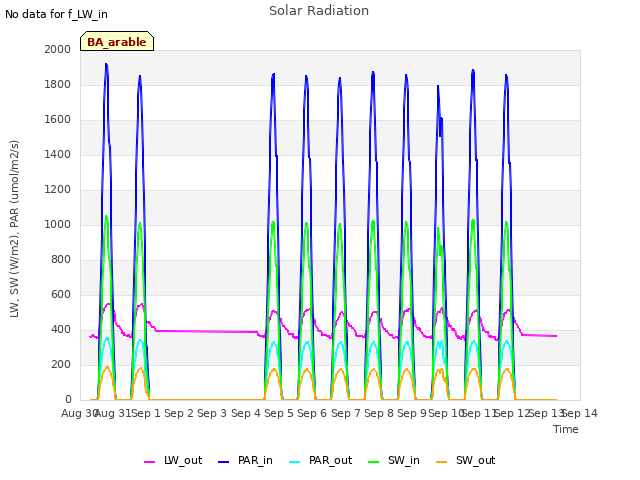
Task: Click the 1600 y-axis tick label
Action: coord(58,120)
